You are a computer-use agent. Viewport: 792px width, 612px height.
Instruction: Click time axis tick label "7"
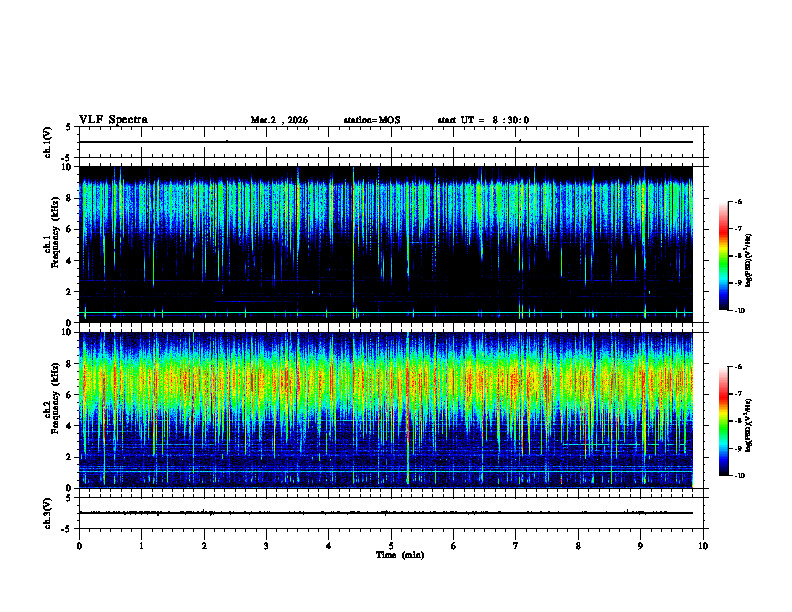point(516,546)
